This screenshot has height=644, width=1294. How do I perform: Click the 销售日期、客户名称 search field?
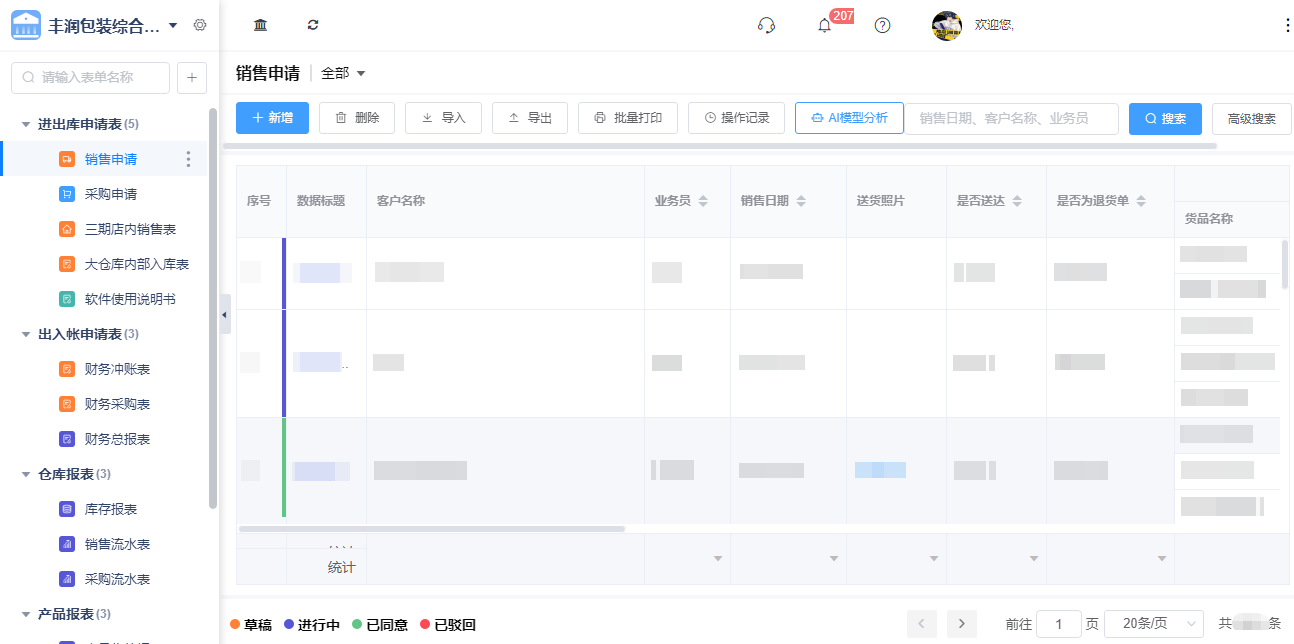1011,118
